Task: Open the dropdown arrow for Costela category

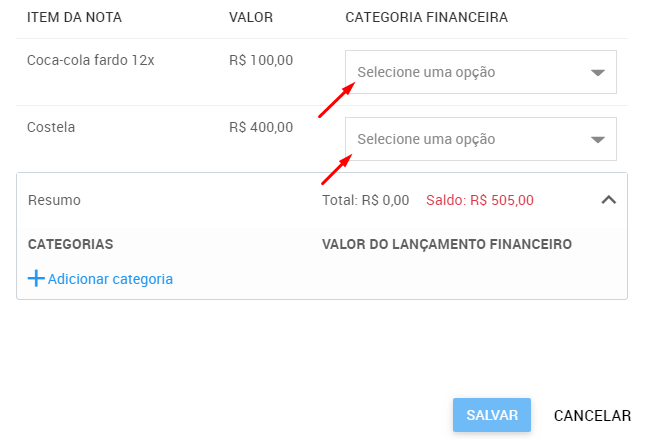Action: click(x=598, y=140)
